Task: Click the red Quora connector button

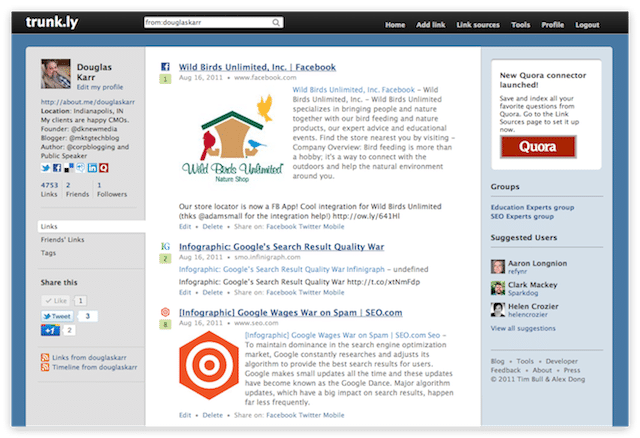Action: tap(538, 147)
